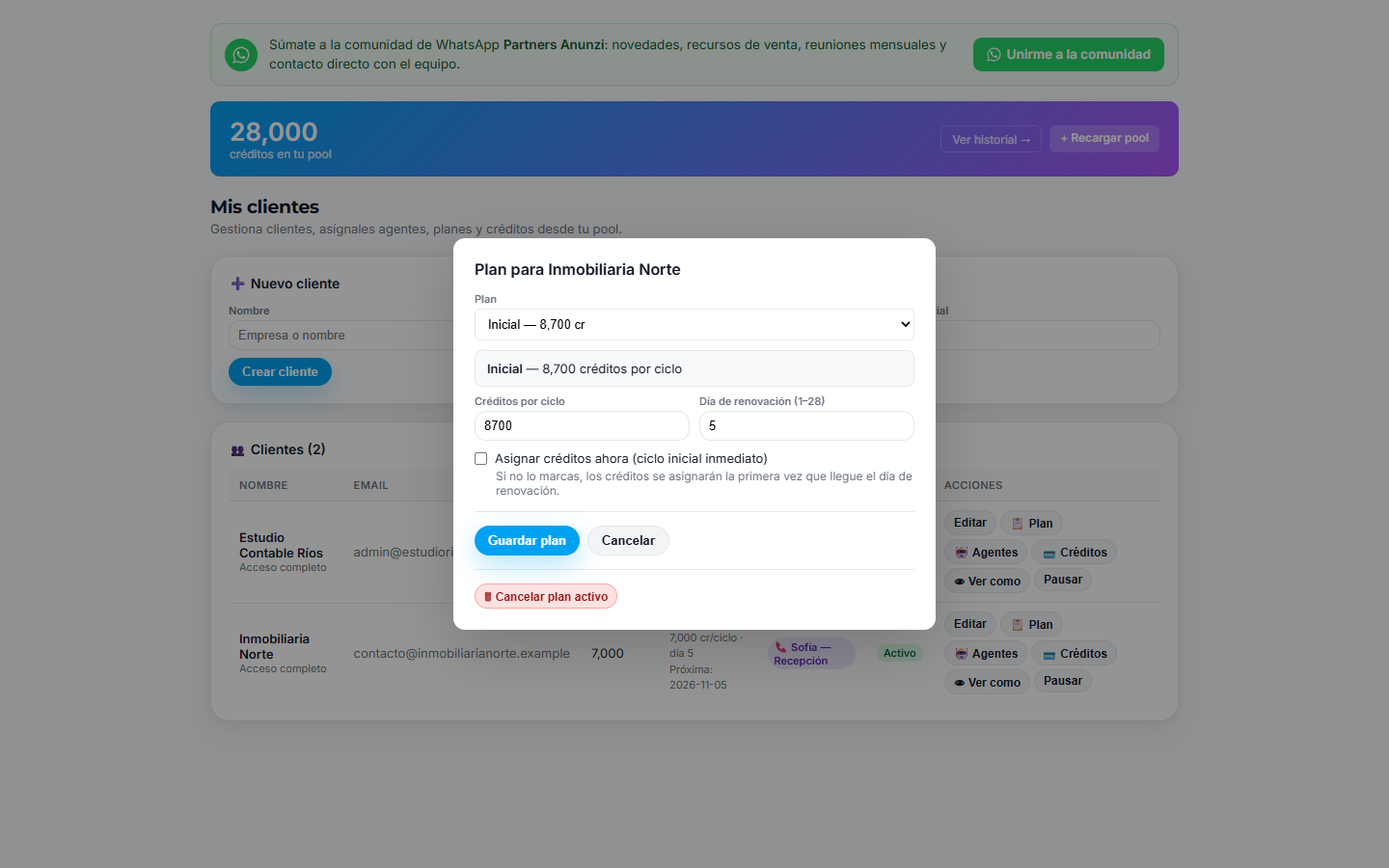Open Créditos for Estudio Contable Ríos
This screenshot has height=868, width=1389.
coord(1075,553)
